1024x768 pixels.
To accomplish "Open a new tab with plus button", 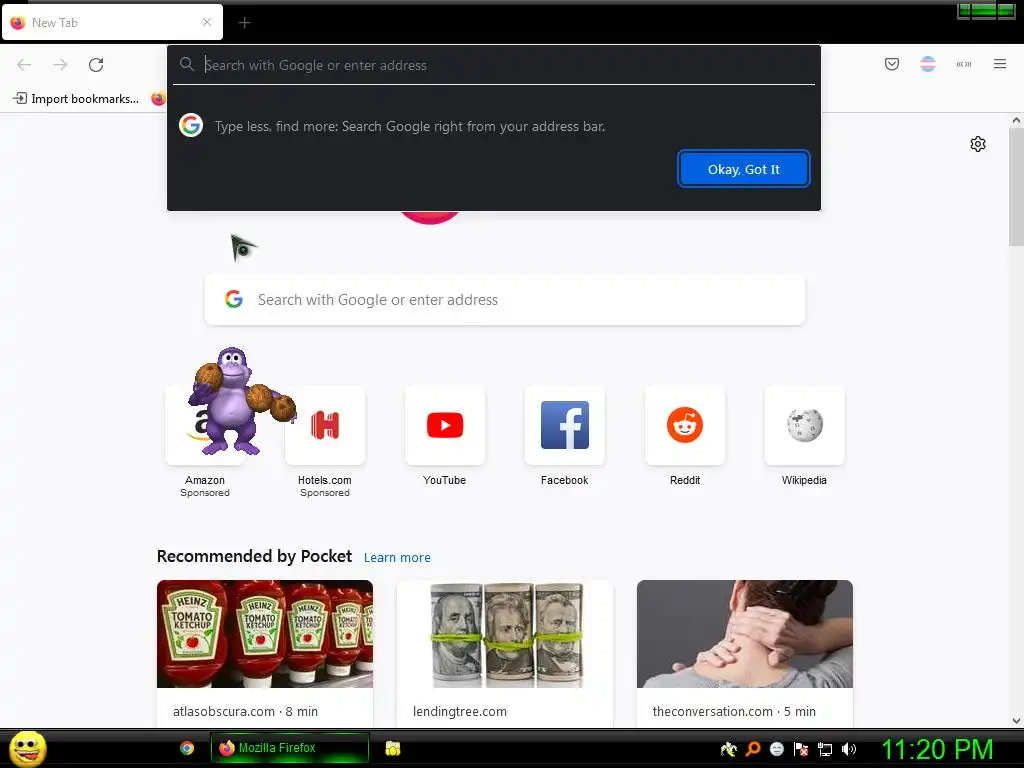I will coord(244,23).
